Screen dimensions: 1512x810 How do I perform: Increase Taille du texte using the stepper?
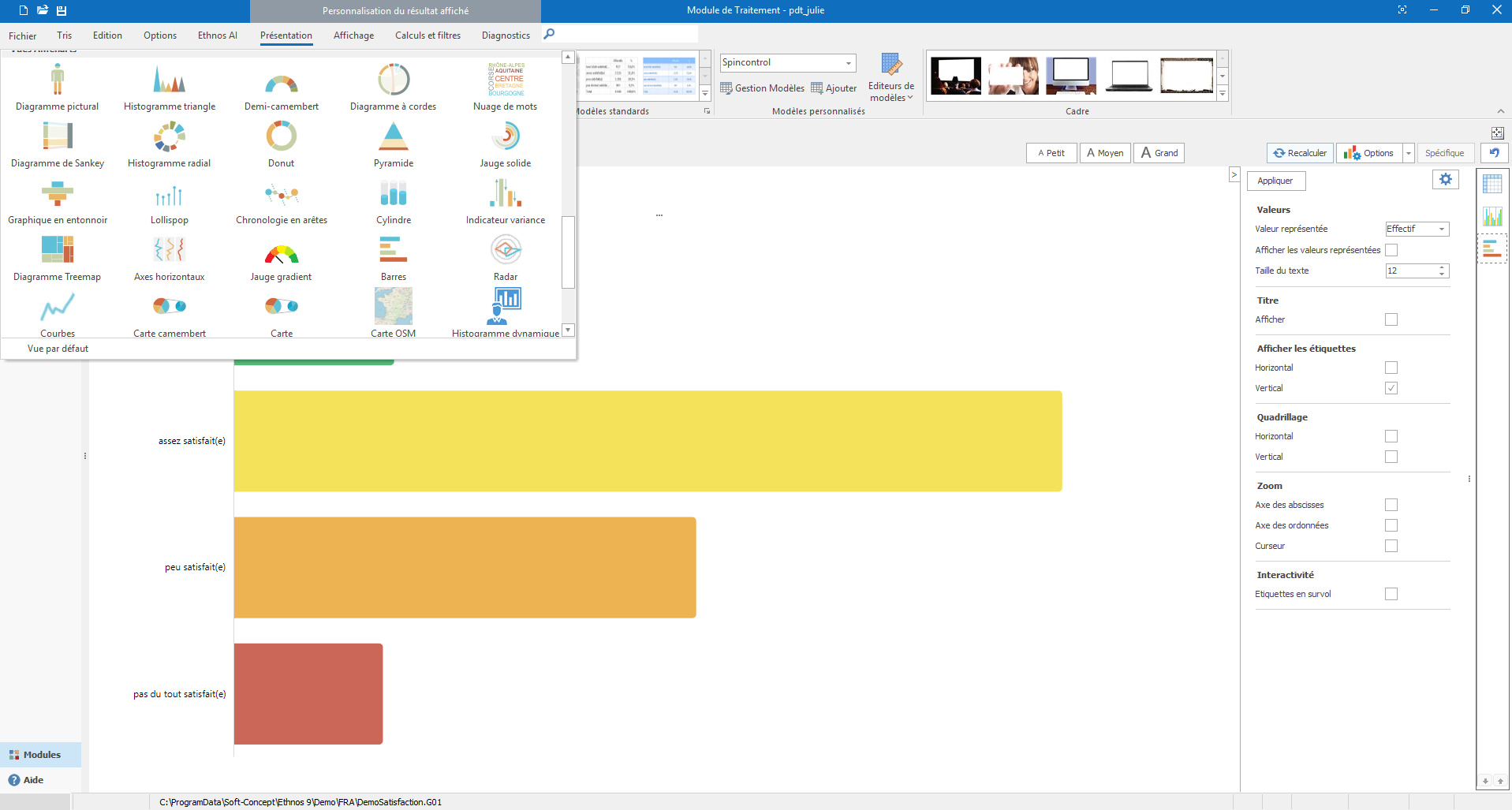click(x=1443, y=267)
